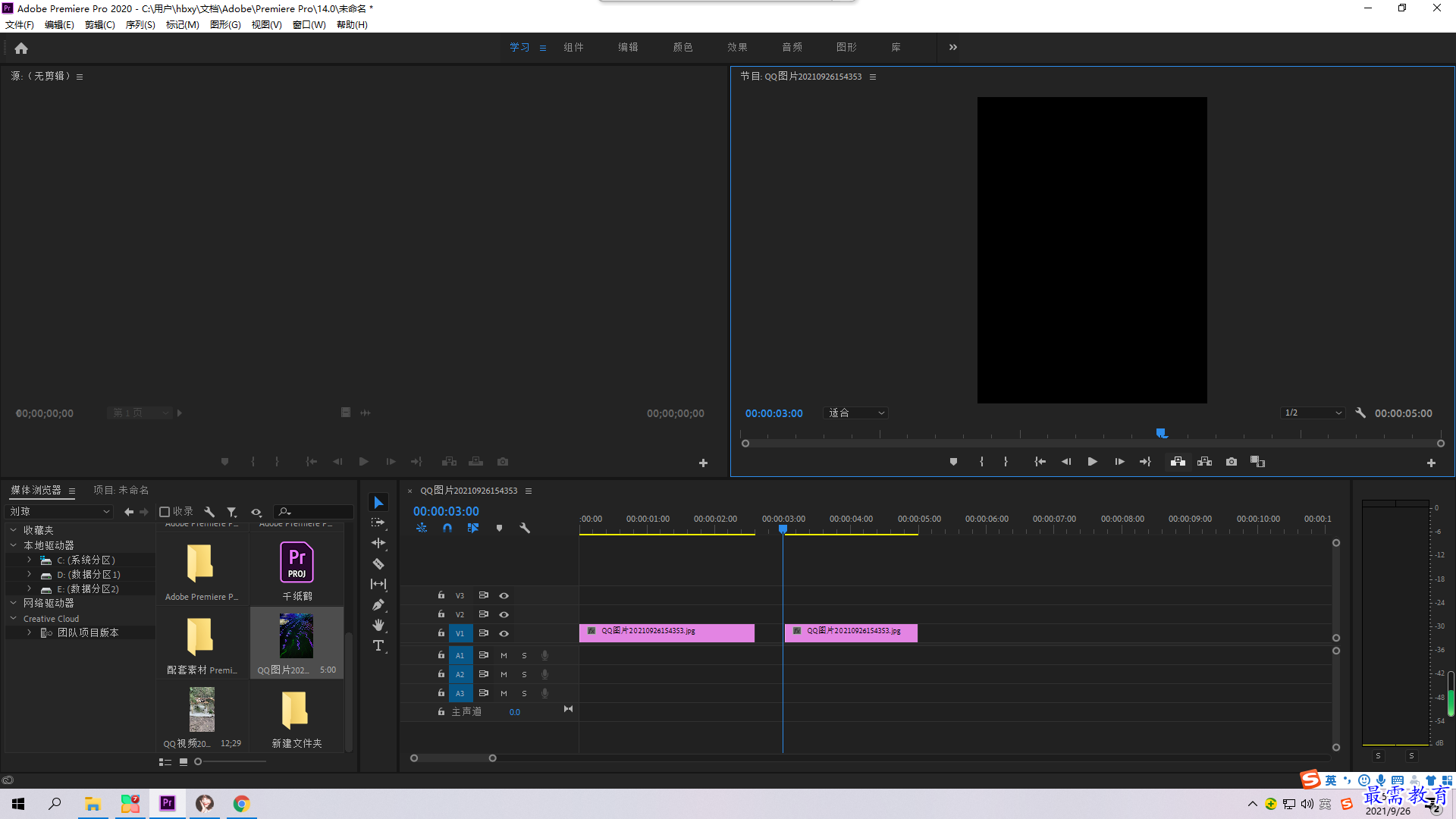Open the 适合 zoom level dropdown

[x=855, y=413]
